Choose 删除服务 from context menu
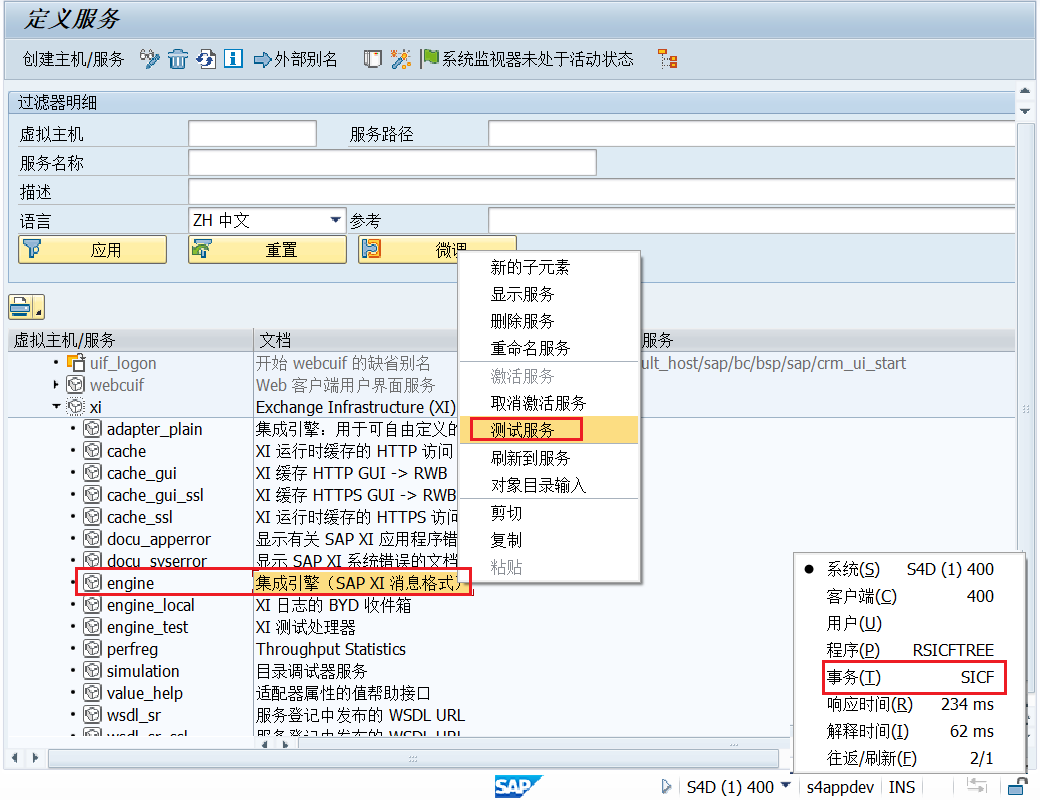 [x=549, y=322]
